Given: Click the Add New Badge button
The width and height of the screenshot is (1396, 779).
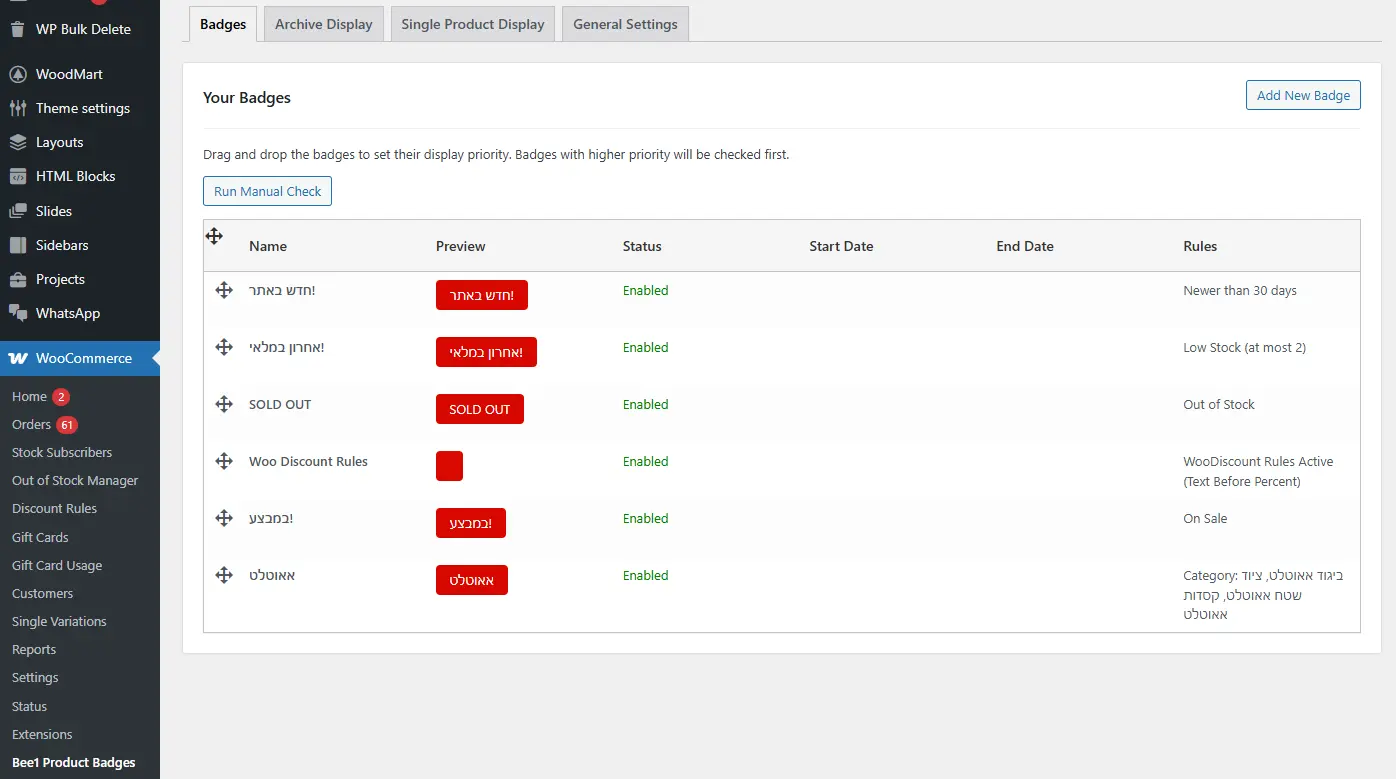Looking at the screenshot, I should coord(1303,95).
